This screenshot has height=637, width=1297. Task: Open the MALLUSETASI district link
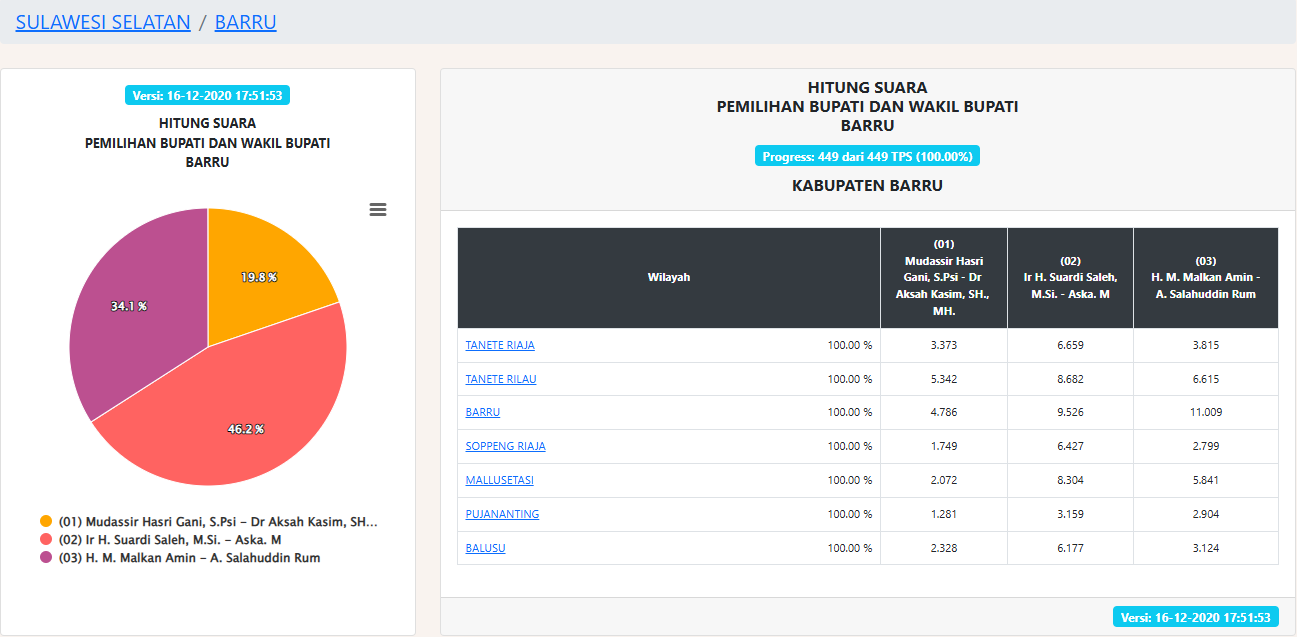[499, 480]
